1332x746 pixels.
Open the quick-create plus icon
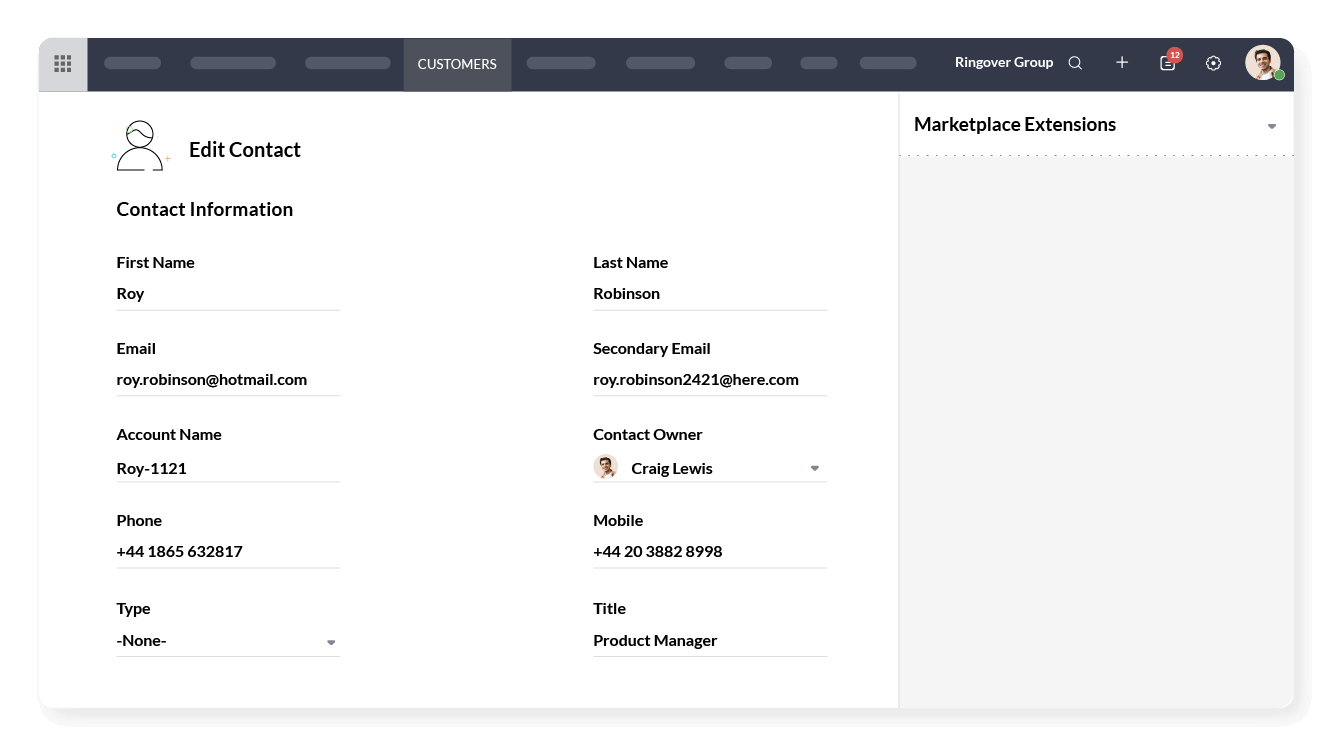[1121, 62]
